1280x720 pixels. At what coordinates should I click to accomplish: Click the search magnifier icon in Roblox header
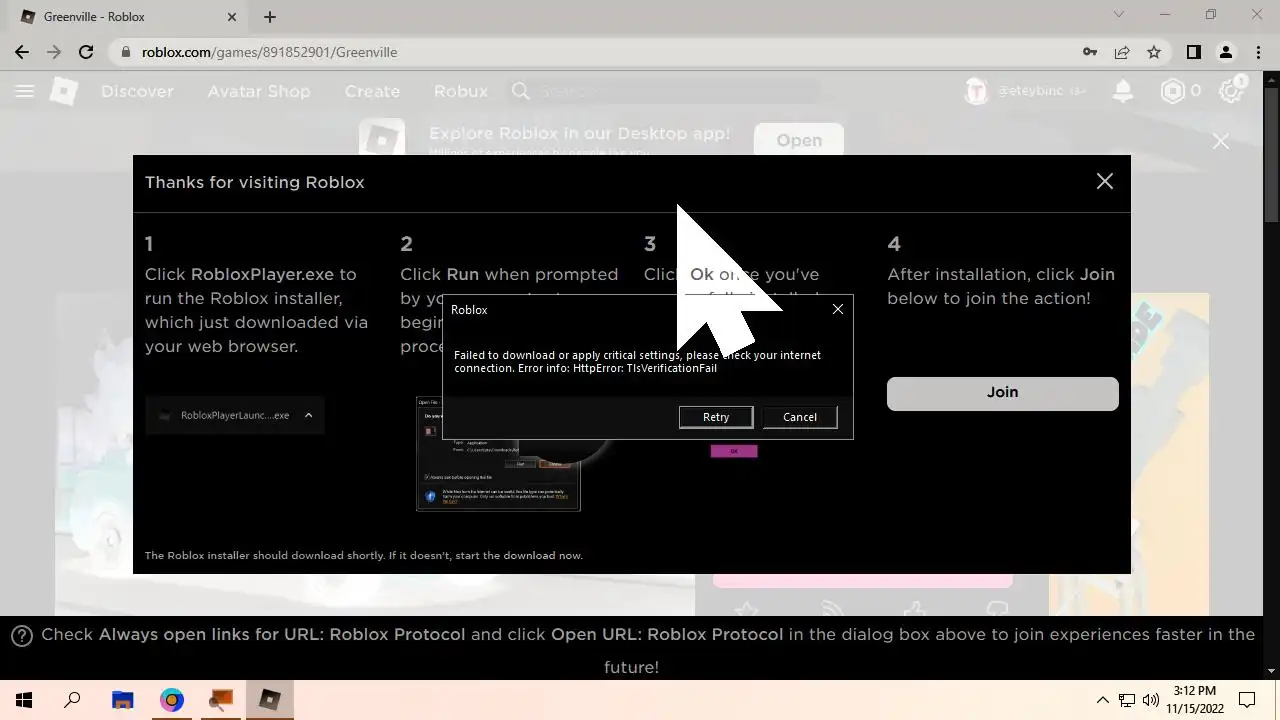pos(520,91)
